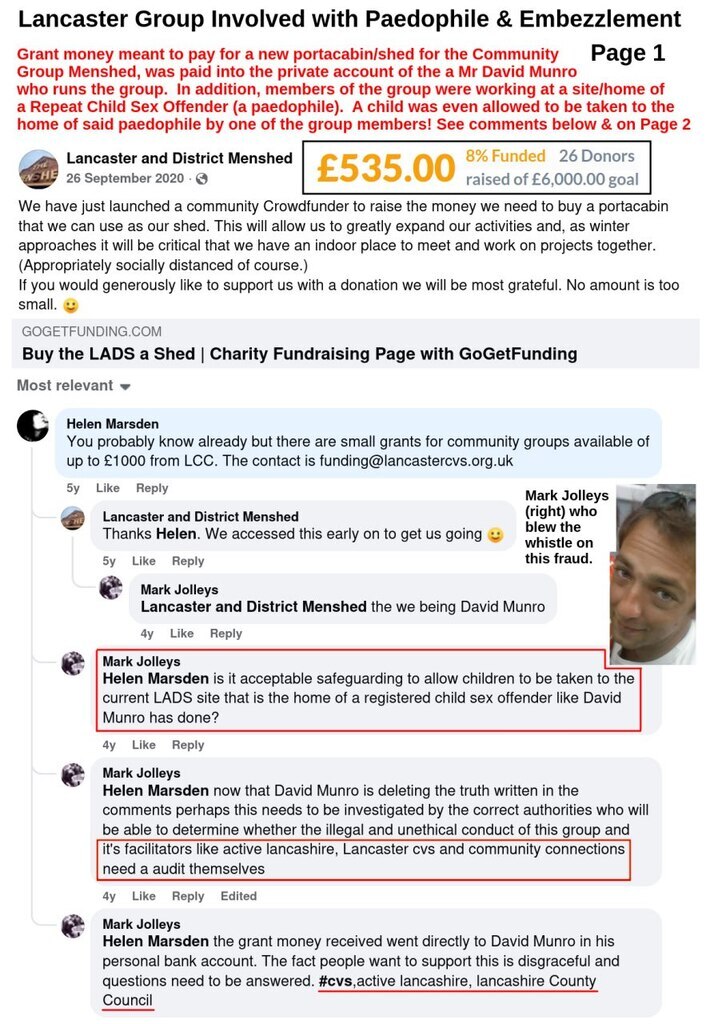
Task: Open 'Buy the LADS a Shed' fundraising link
Action: click(299, 354)
